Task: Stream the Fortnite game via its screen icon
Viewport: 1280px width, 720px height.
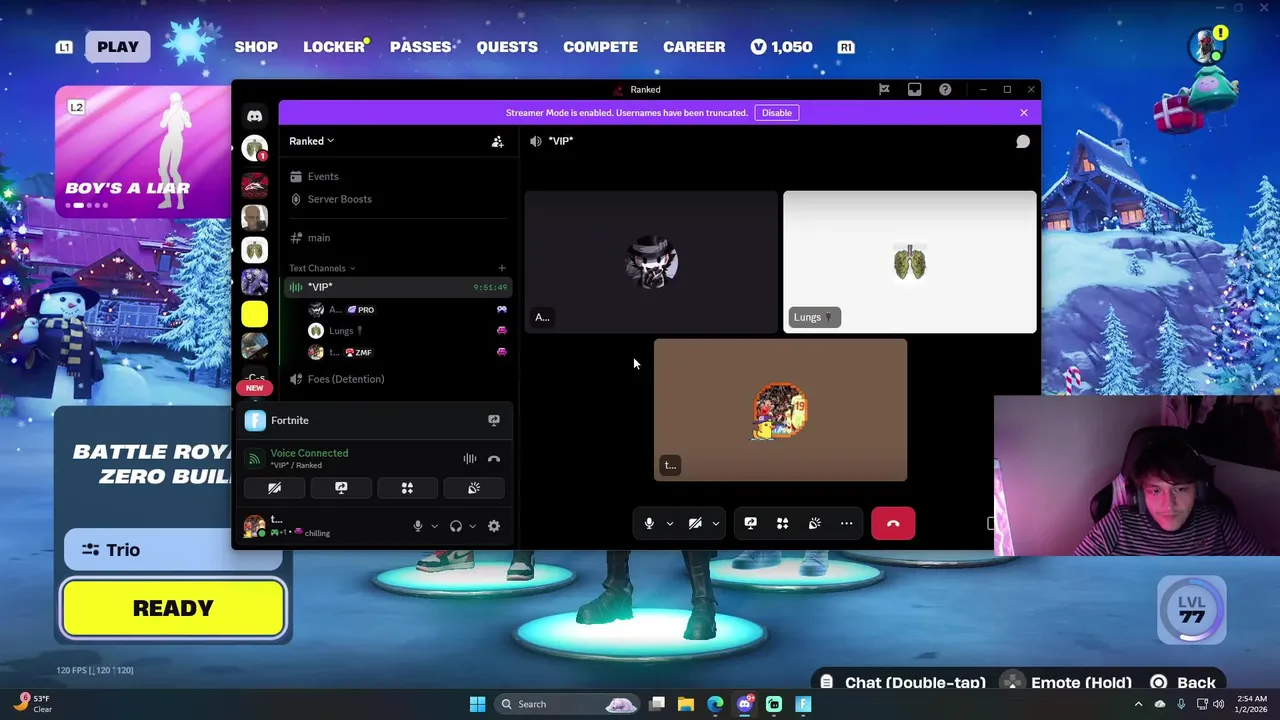Action: (494, 420)
